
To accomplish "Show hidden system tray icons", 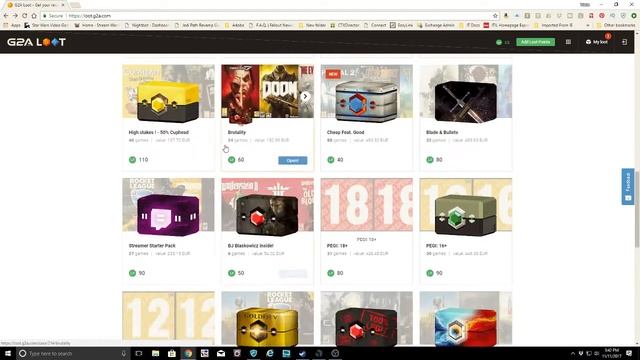I will [572, 353].
